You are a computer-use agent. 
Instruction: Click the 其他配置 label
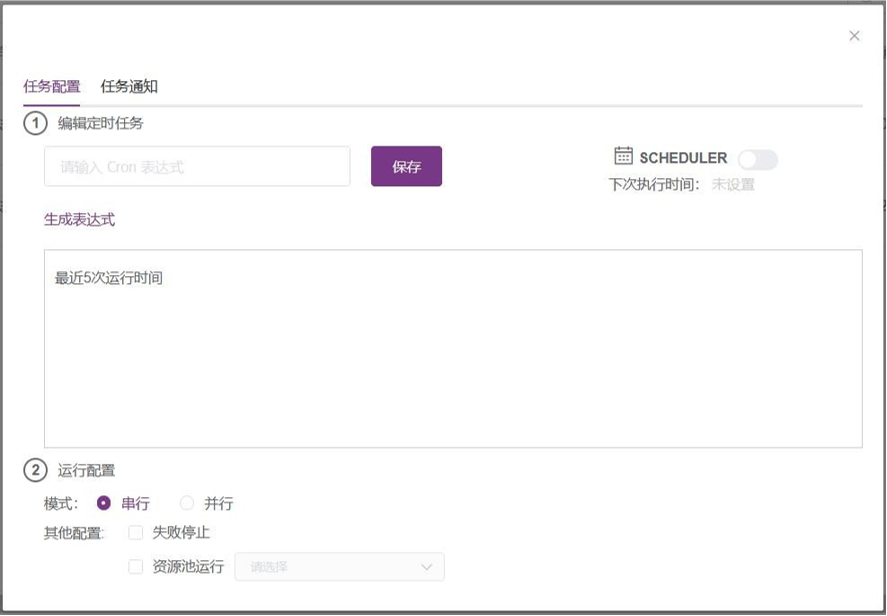[74, 533]
